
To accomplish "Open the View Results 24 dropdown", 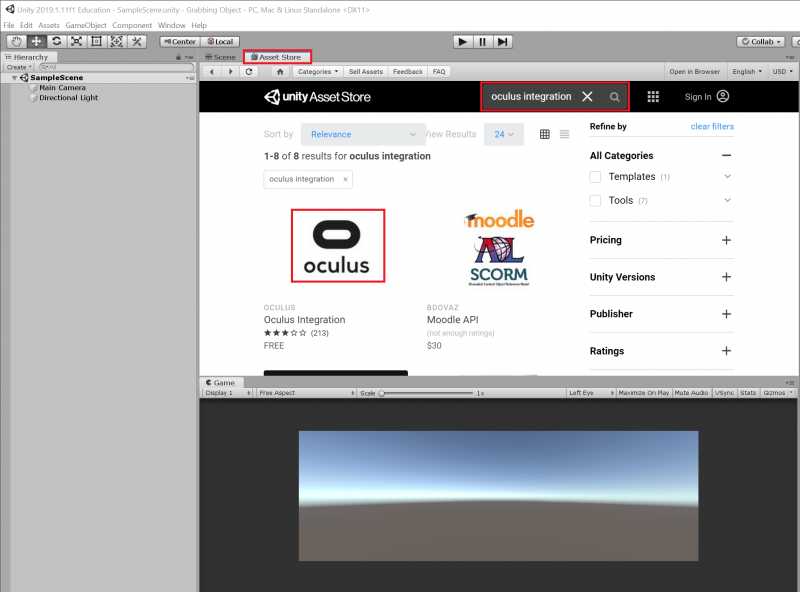I will click(504, 134).
